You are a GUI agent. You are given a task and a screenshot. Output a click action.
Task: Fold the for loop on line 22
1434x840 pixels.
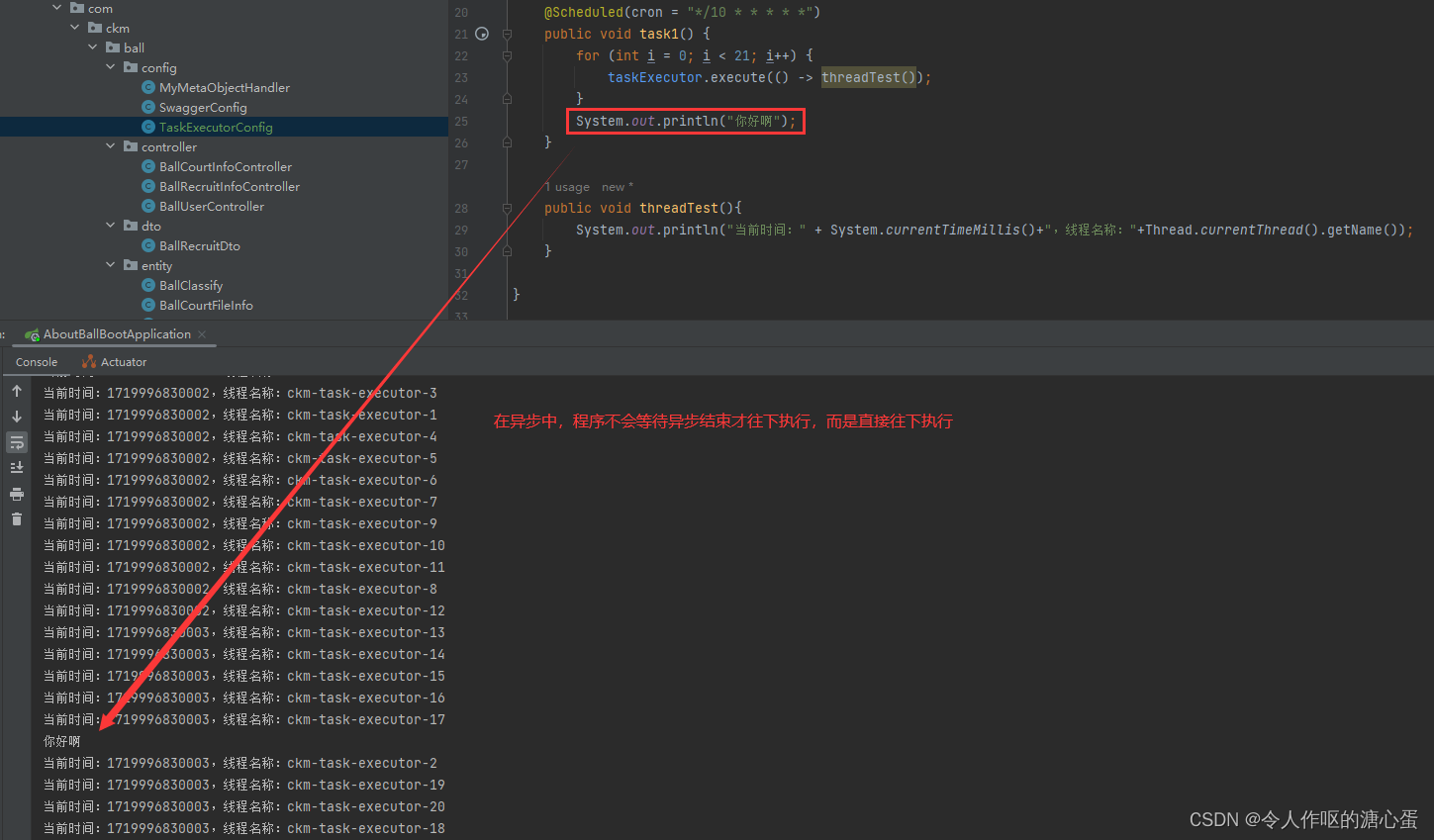[507, 55]
